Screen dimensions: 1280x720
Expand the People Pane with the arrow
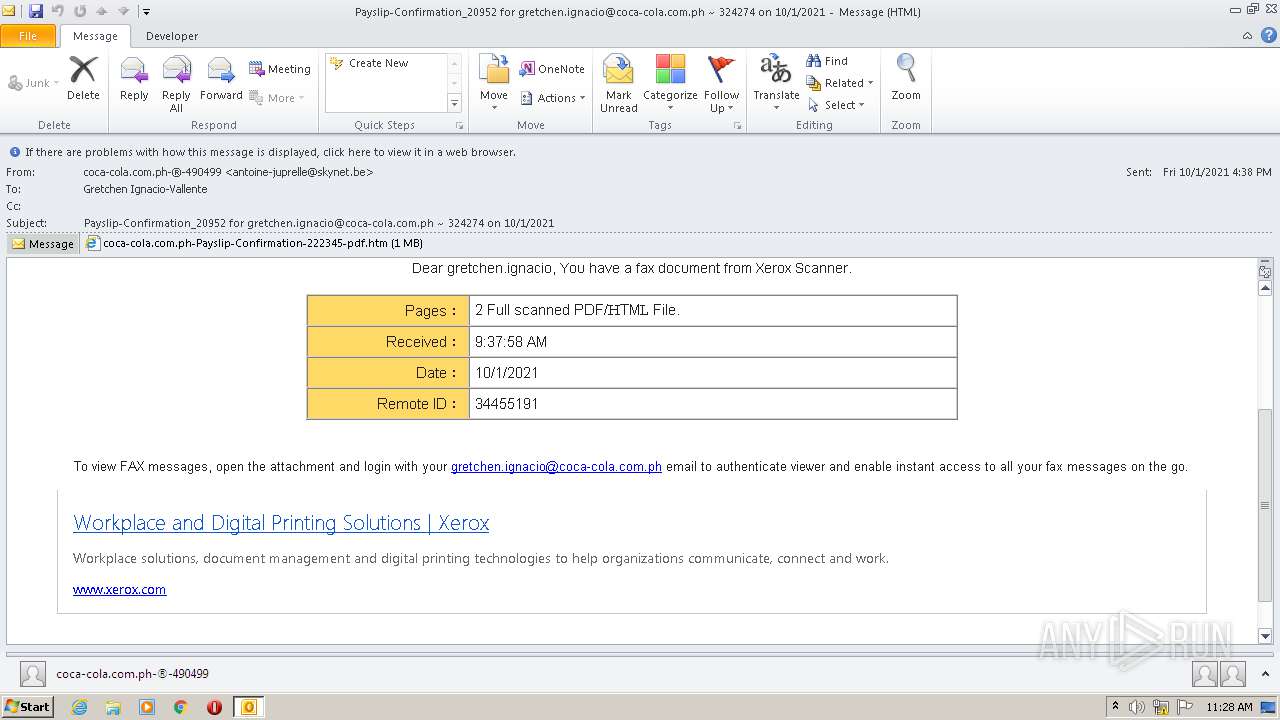[1266, 674]
